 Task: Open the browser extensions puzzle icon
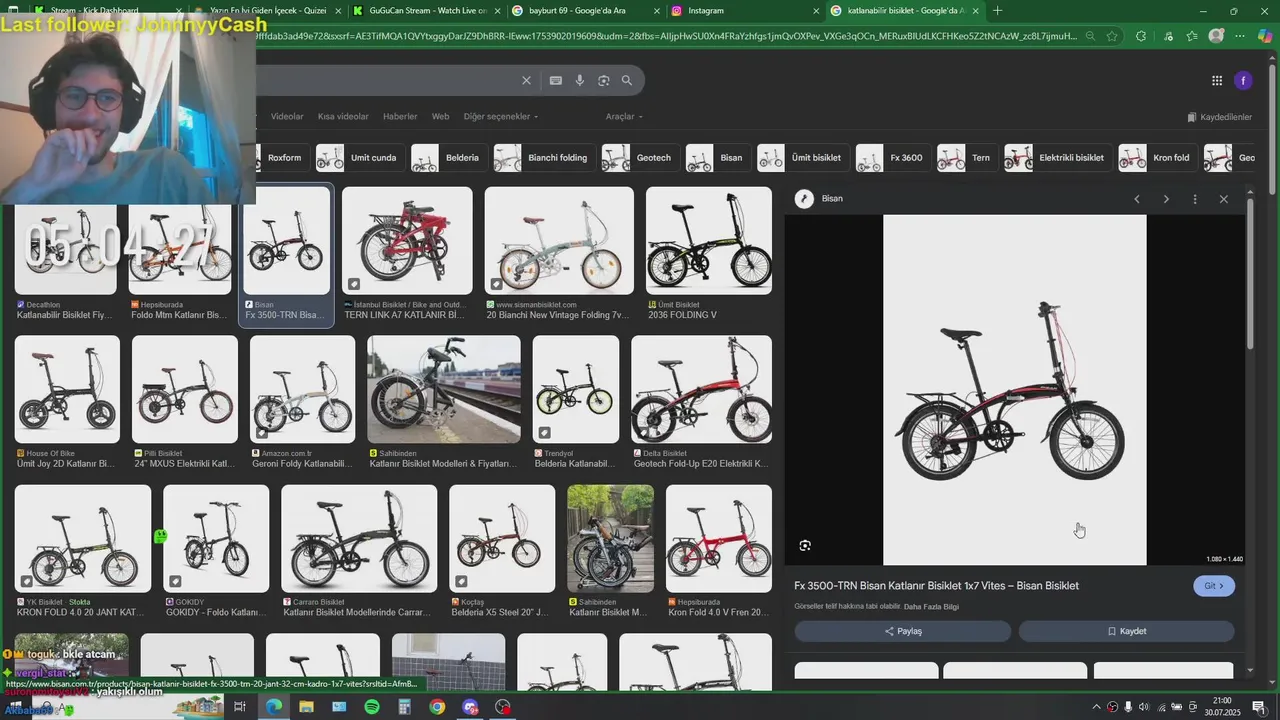[1141, 36]
